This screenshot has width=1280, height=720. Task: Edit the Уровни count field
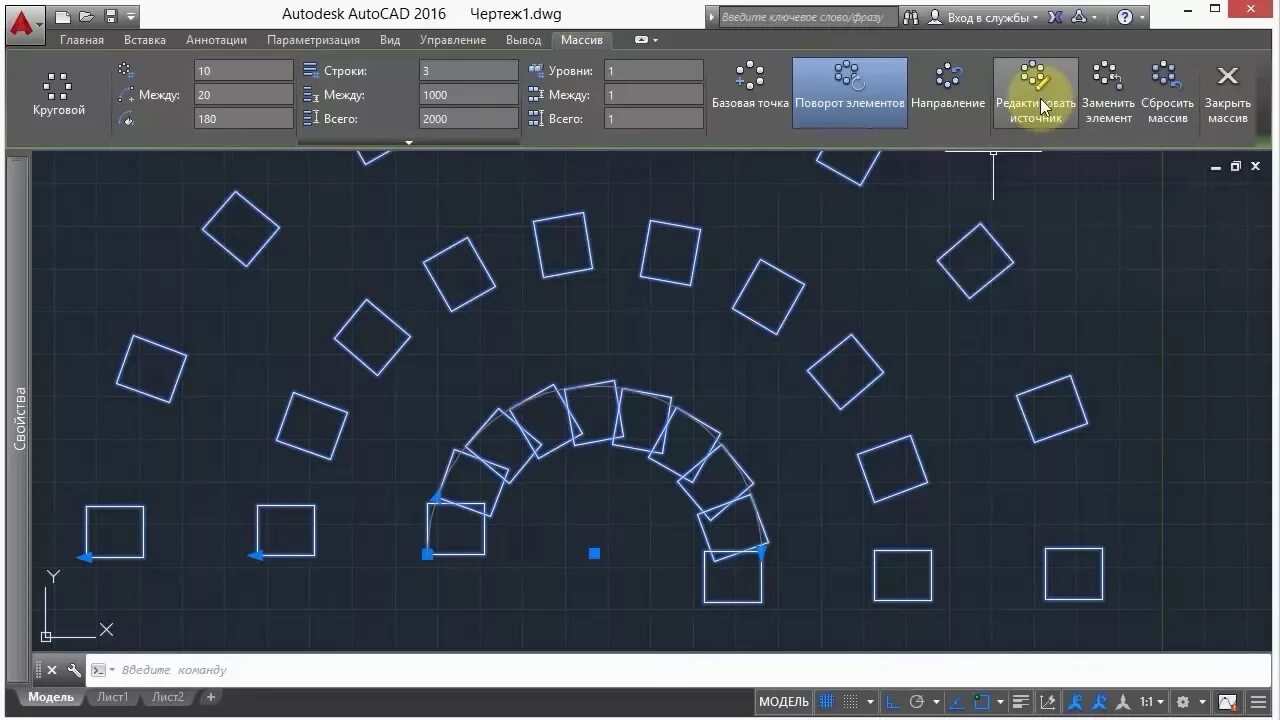654,71
